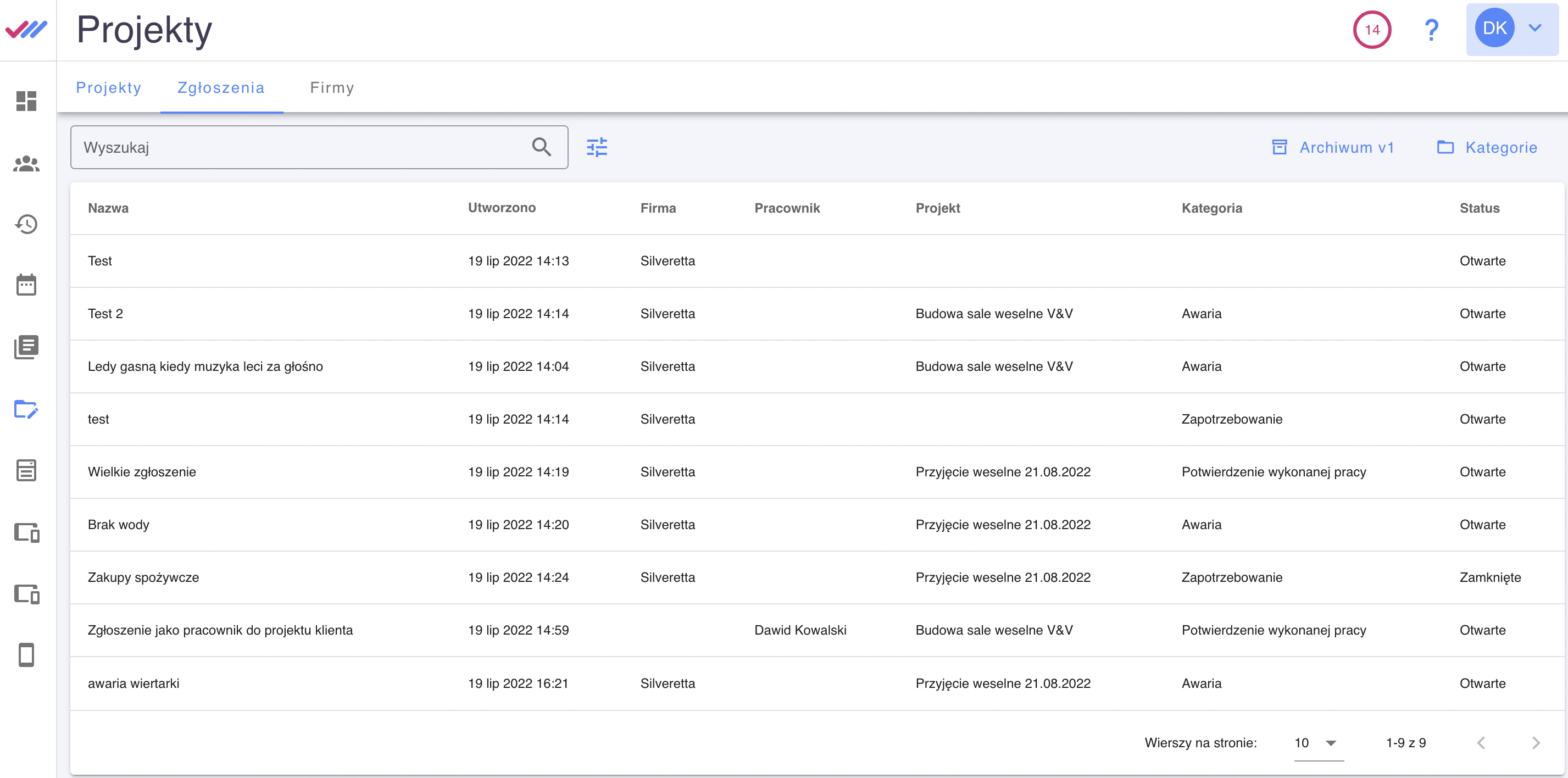
Task: Switch to the Projekty tab
Action: point(108,88)
